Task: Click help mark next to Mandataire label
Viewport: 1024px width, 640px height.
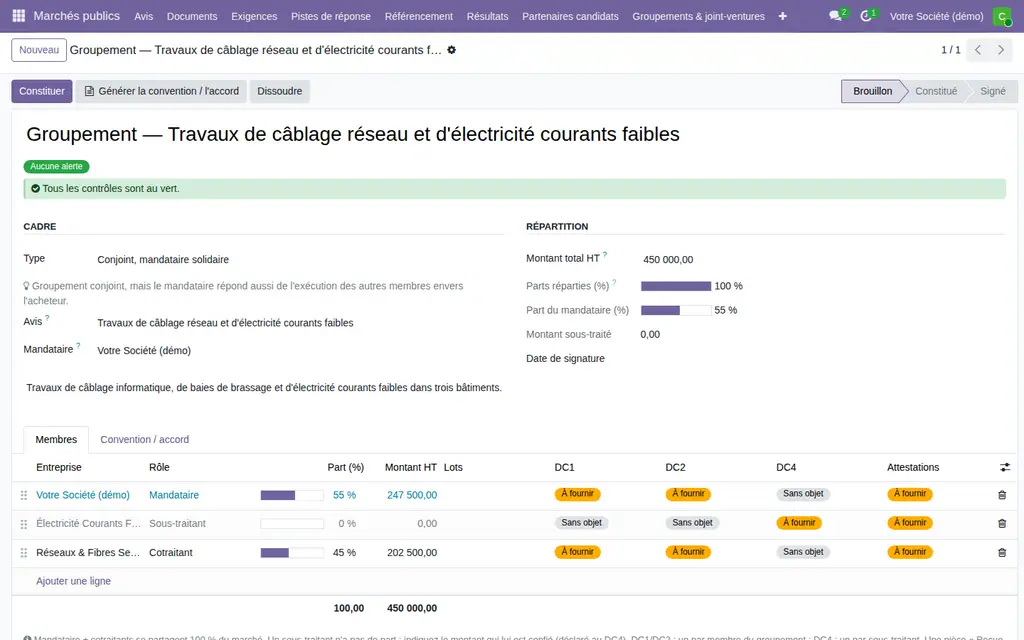Action: point(78,346)
